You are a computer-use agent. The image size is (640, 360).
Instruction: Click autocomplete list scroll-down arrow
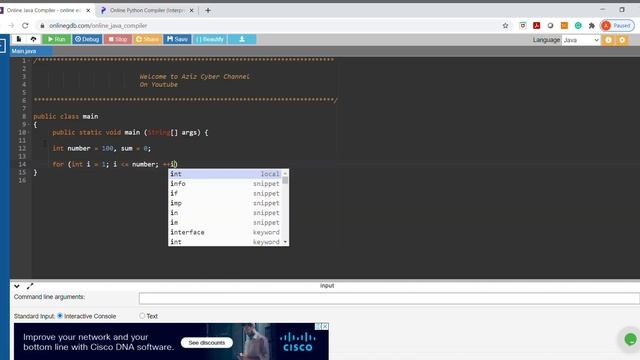tap(285, 242)
